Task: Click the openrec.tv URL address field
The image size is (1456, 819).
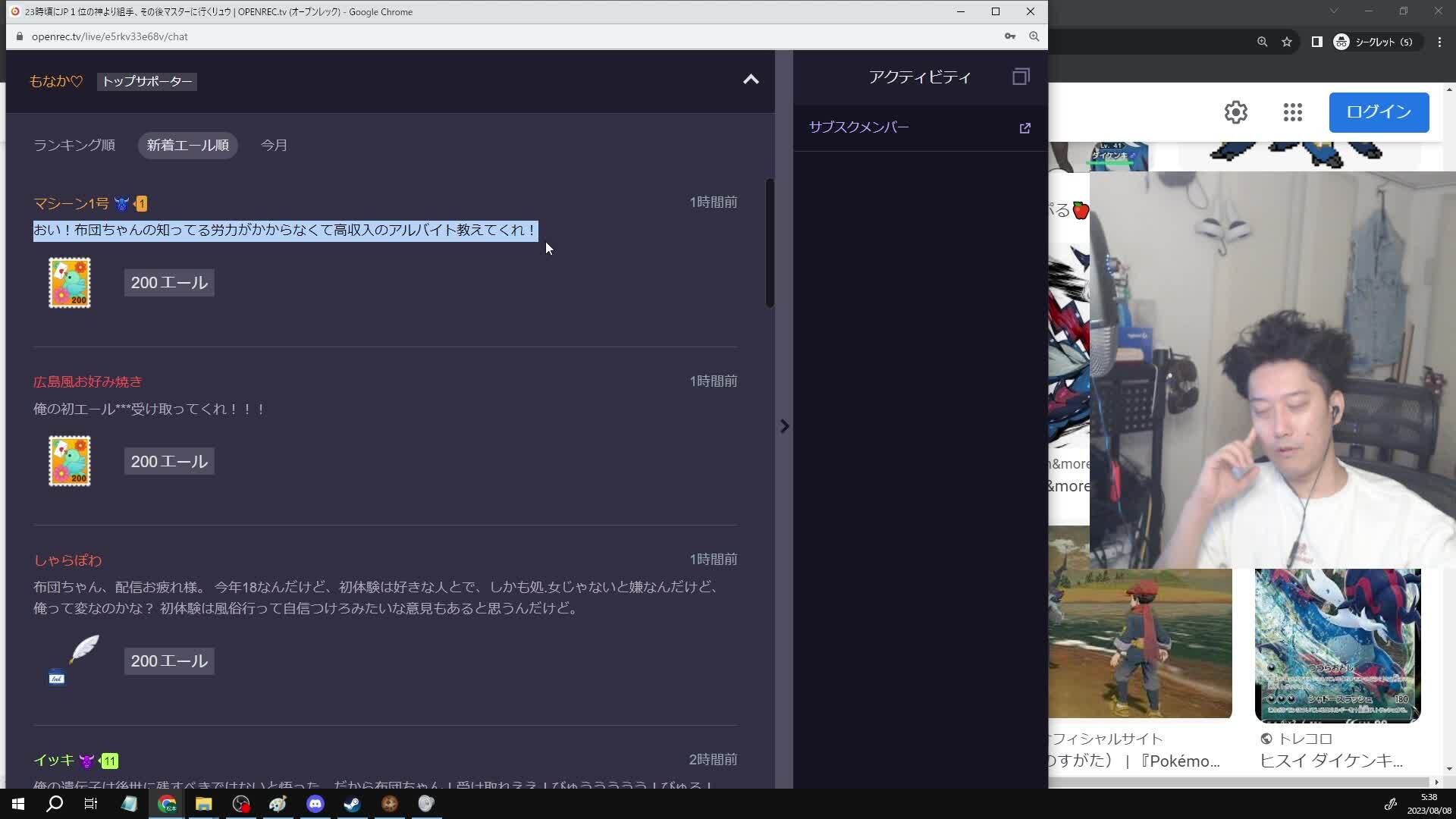Action: point(110,36)
